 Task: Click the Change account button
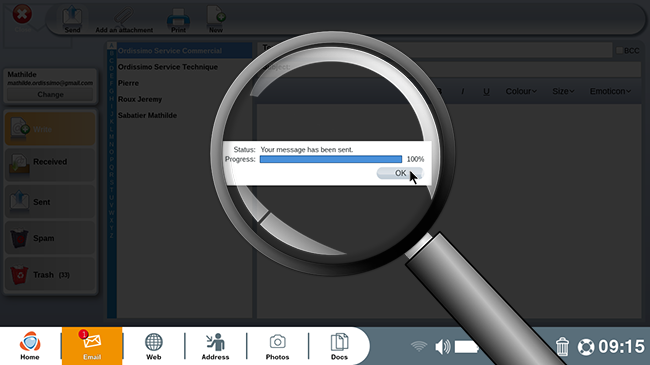[50, 95]
